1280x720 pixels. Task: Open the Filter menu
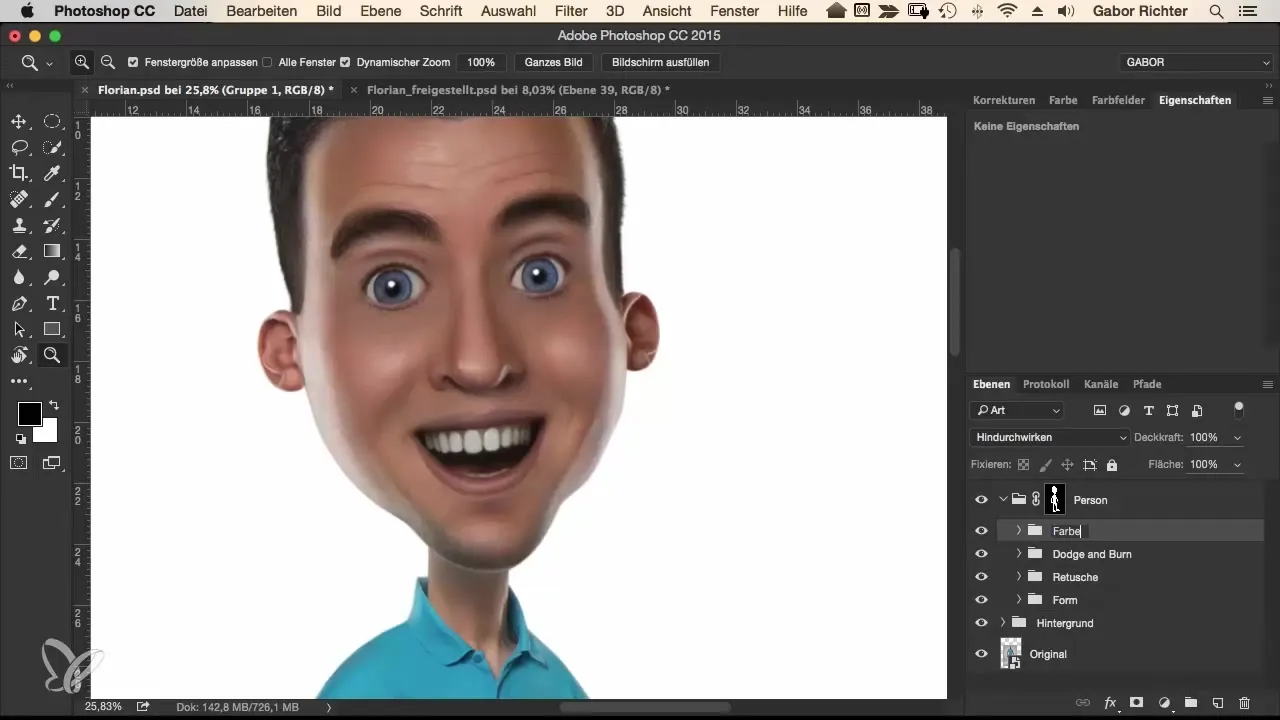[571, 11]
